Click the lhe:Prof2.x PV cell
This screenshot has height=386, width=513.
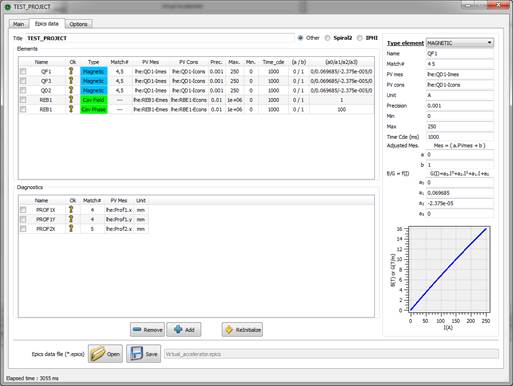click(119, 229)
